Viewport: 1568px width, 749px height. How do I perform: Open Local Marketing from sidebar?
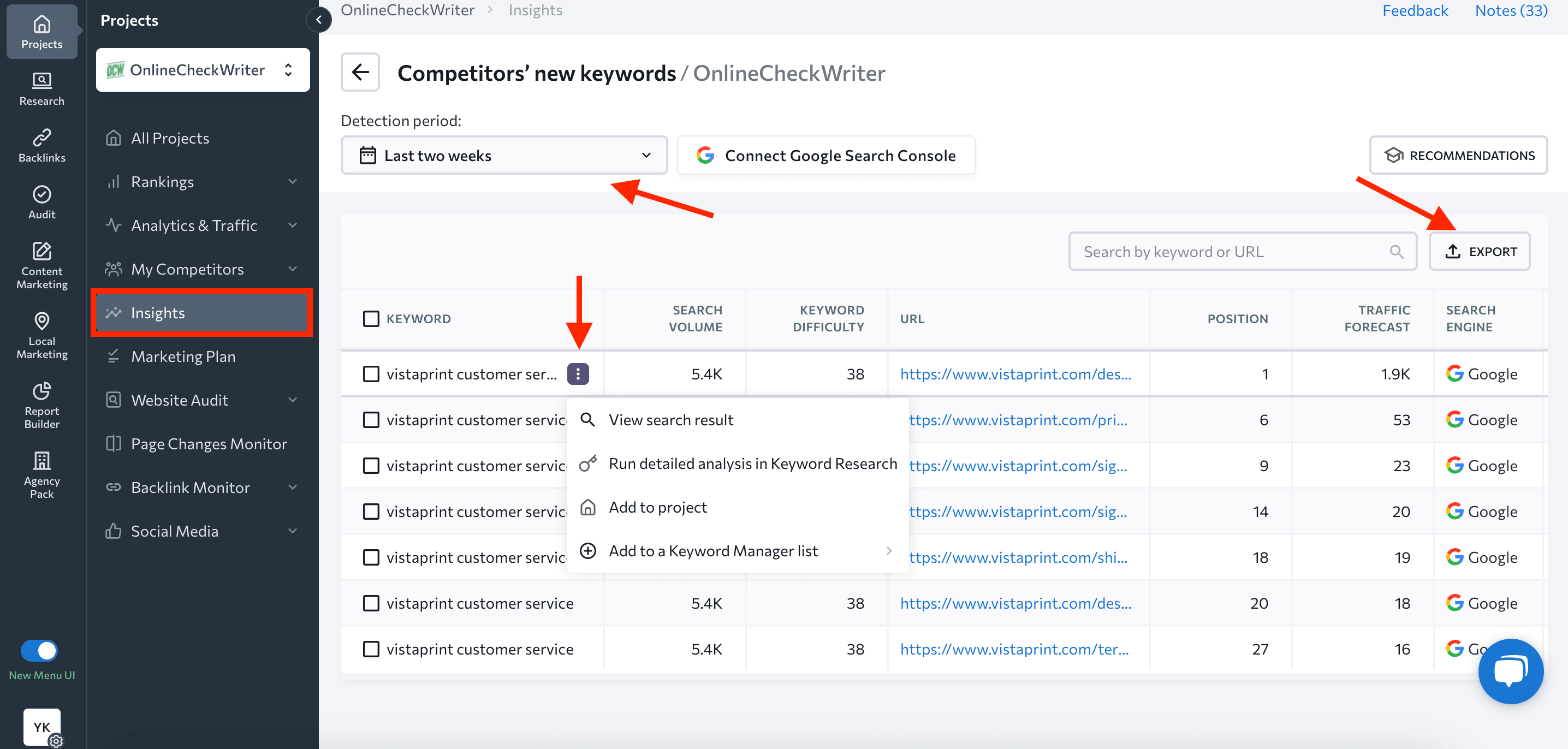(x=41, y=334)
